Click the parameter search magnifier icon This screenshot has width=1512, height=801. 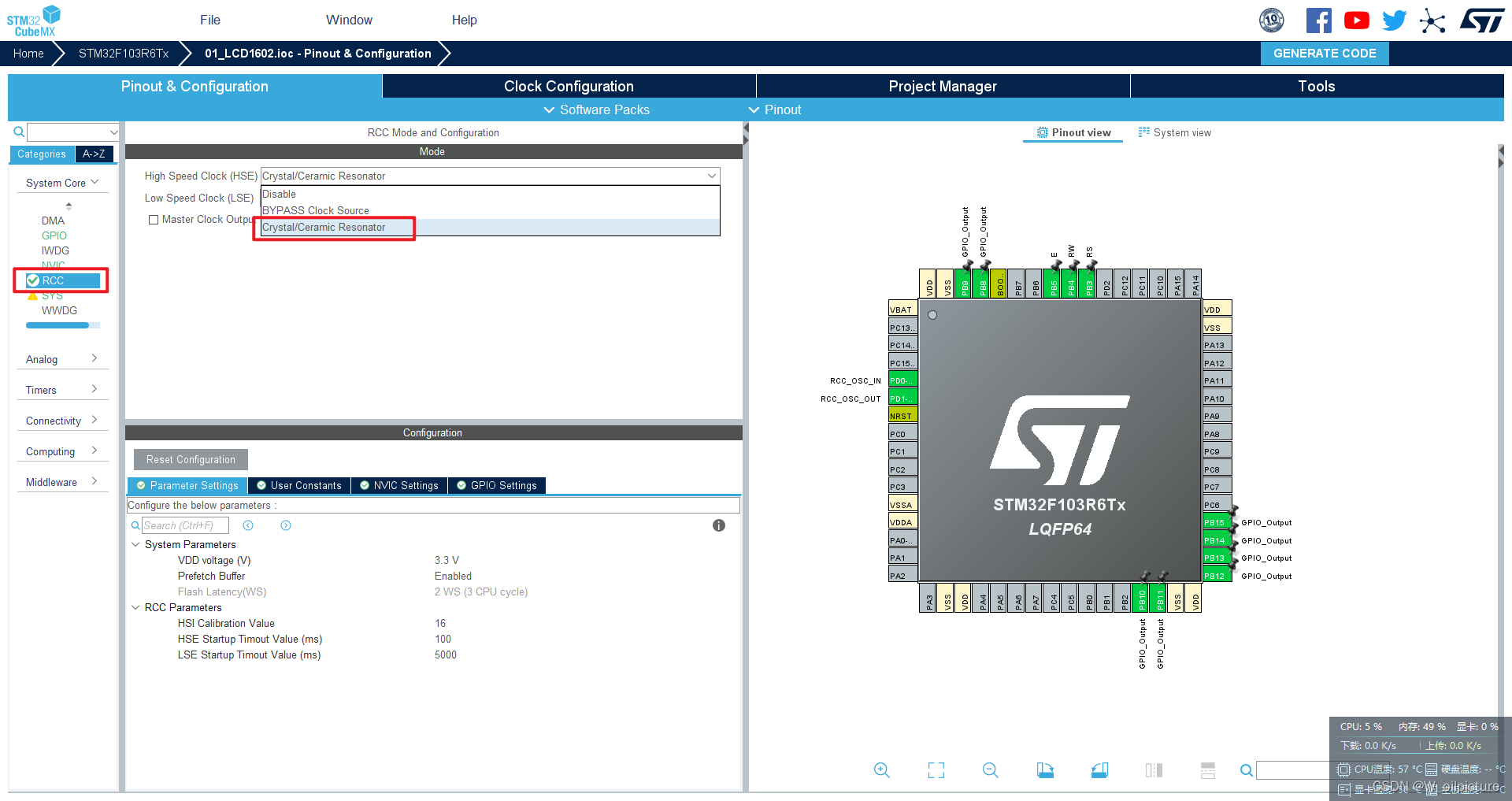[135, 525]
